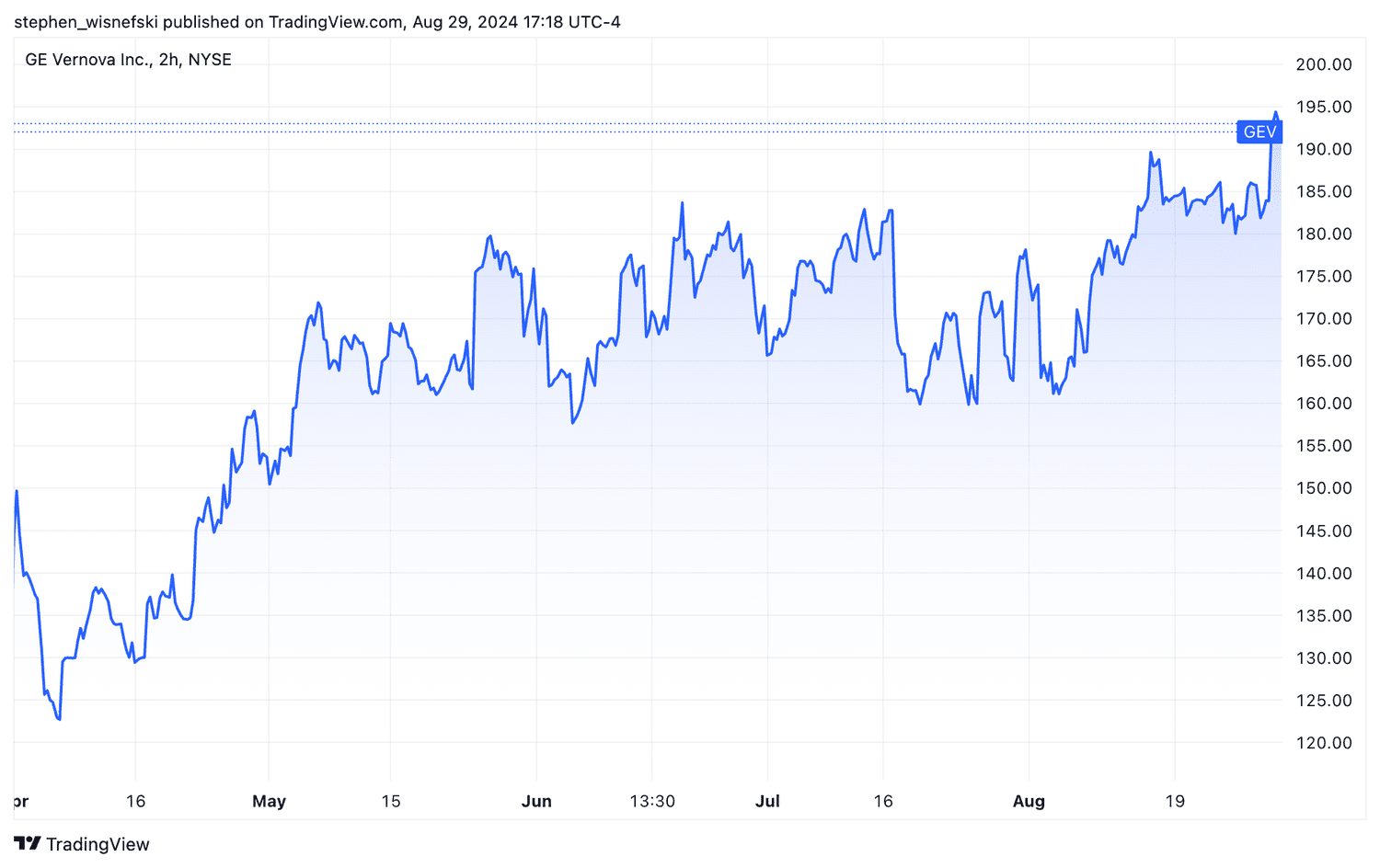1380x868 pixels.
Task: Click the 13:30 label on time axis
Action: (x=652, y=801)
